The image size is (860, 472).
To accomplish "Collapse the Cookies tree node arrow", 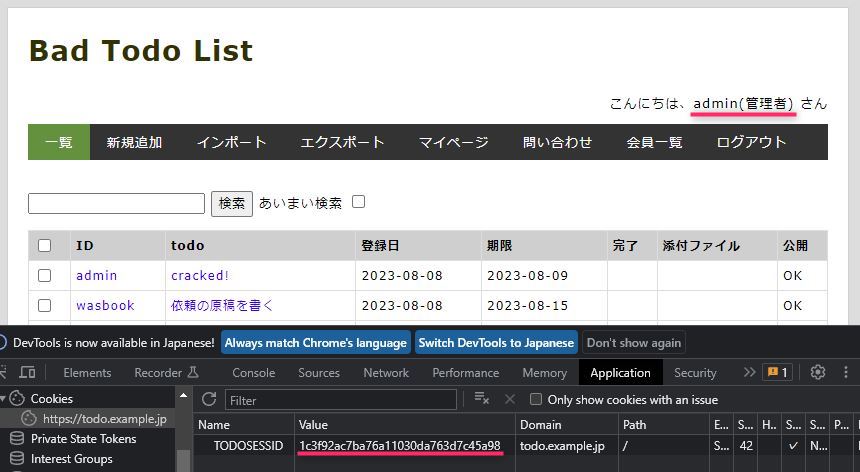I will tap(3, 399).
